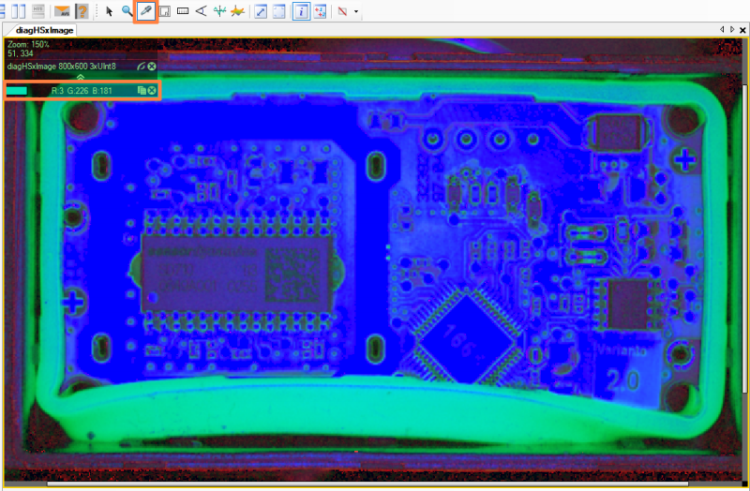This screenshot has width=750, height=491.
Task: Toggle fit image to window button
Action: coord(262,12)
